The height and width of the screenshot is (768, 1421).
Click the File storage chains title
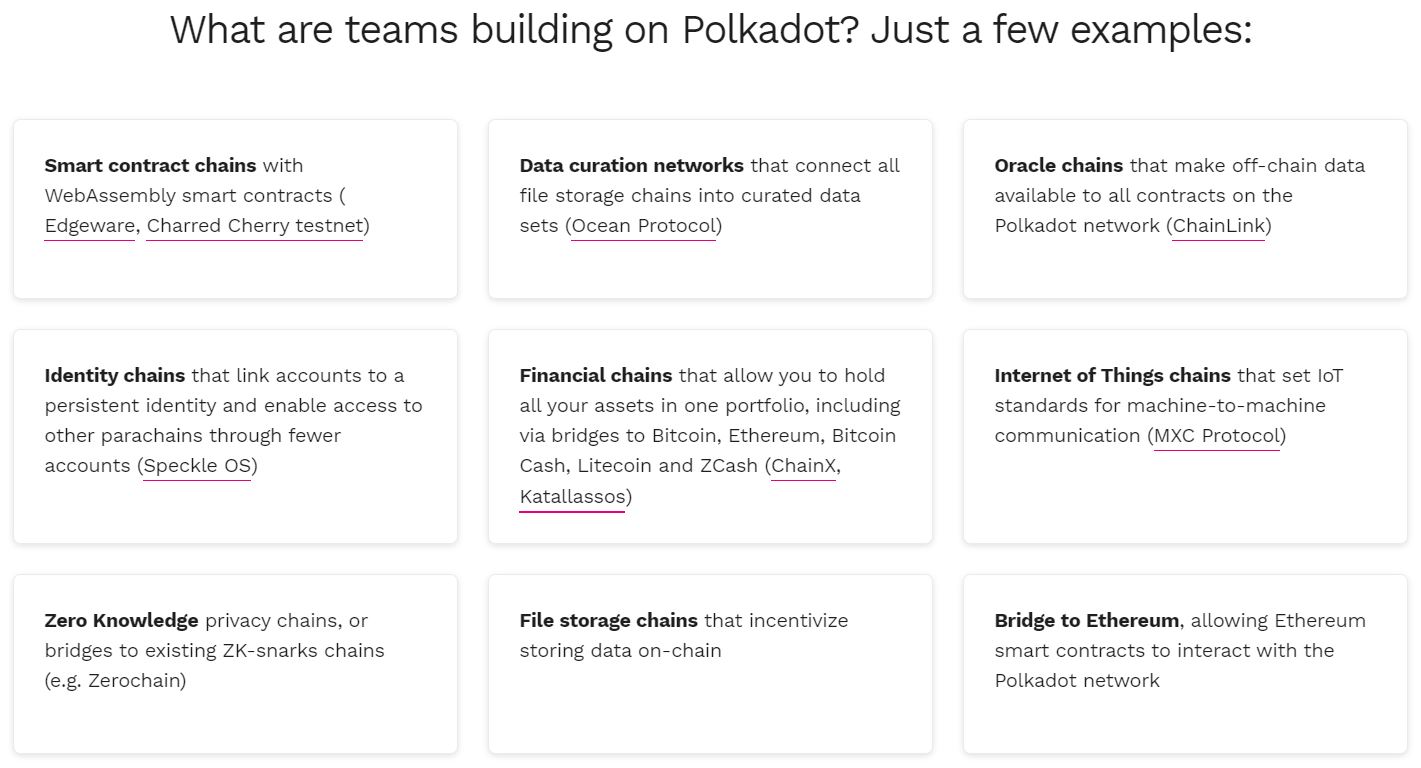pos(608,621)
